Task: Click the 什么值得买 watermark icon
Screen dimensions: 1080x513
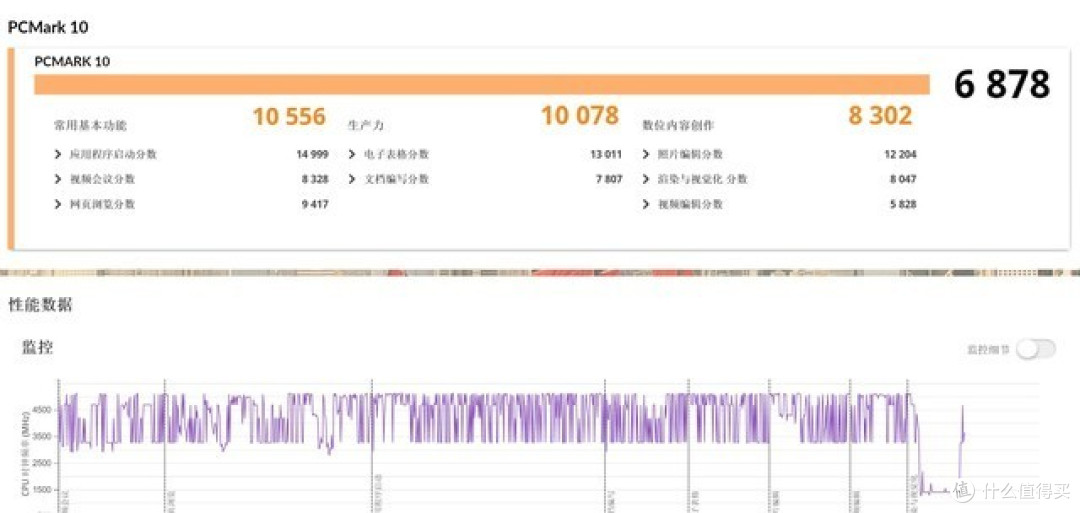Action: (963, 491)
